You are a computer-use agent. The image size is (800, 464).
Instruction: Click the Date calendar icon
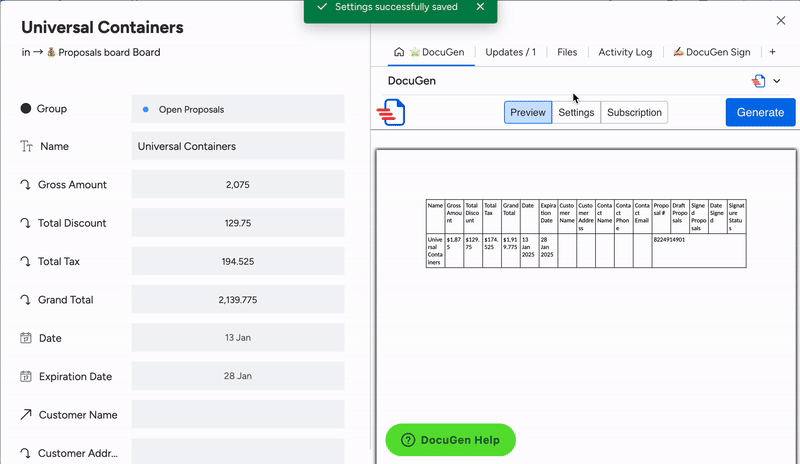(x=26, y=337)
